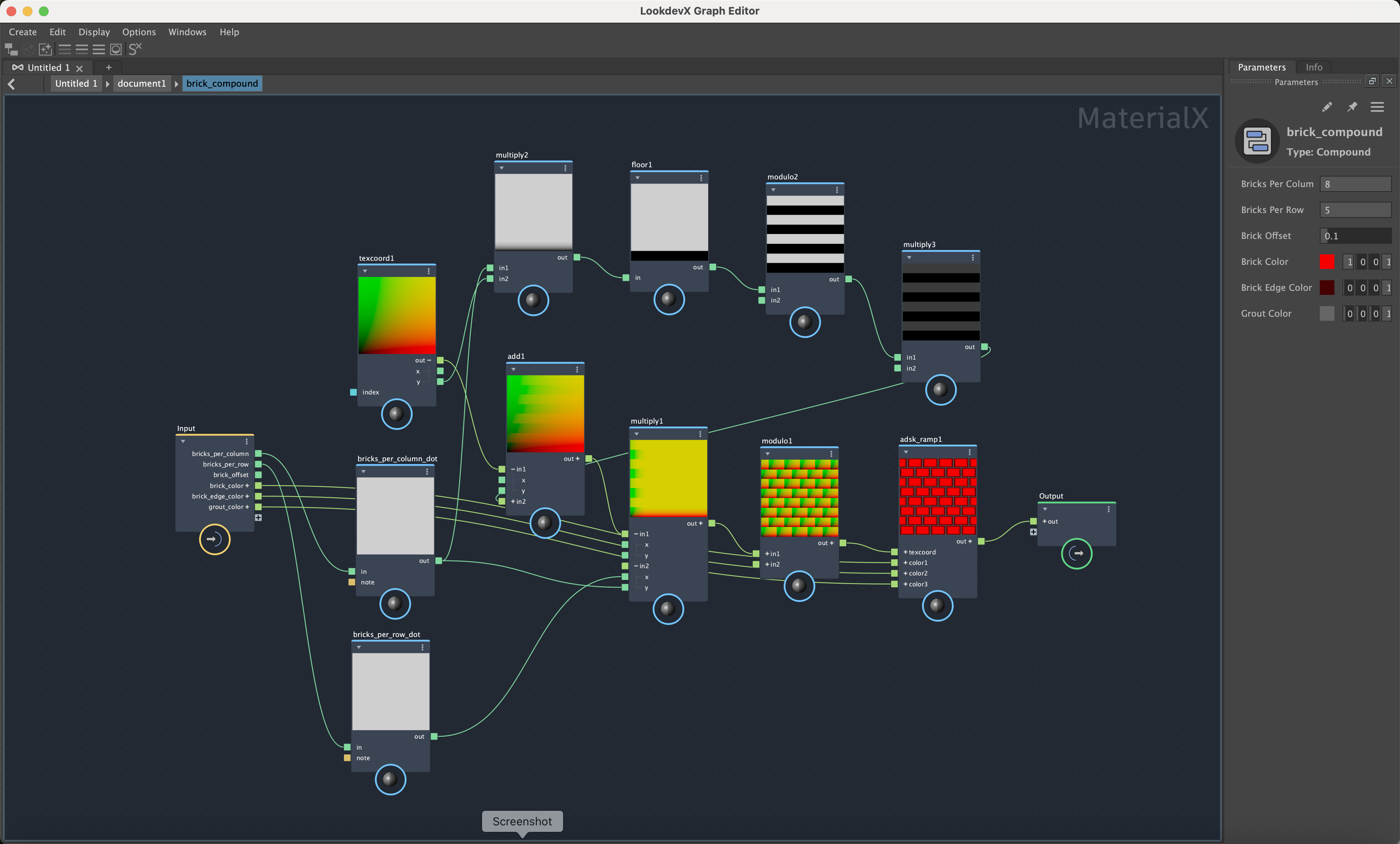The image size is (1400, 844).
Task: Collapse the Input node with its triangle
Action: click(183, 441)
